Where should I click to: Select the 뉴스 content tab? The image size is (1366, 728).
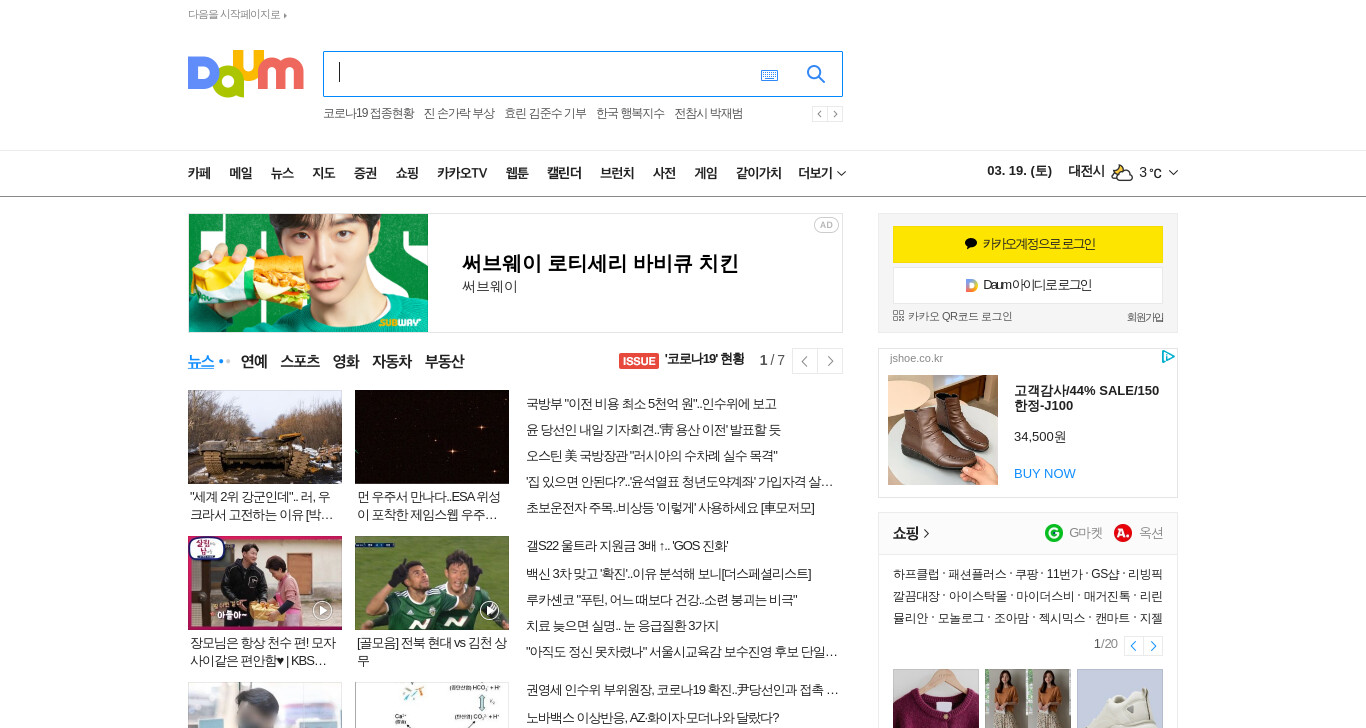(201, 362)
